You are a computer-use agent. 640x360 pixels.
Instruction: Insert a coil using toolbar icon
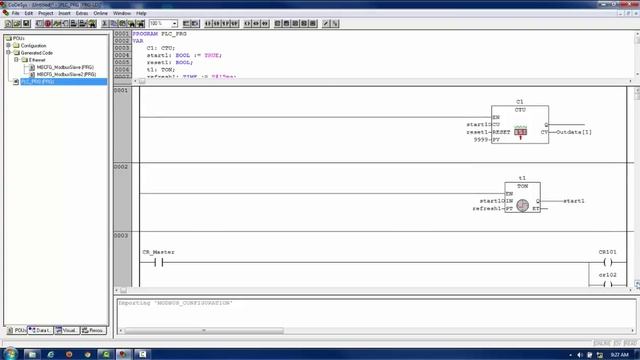(x=247, y=24)
